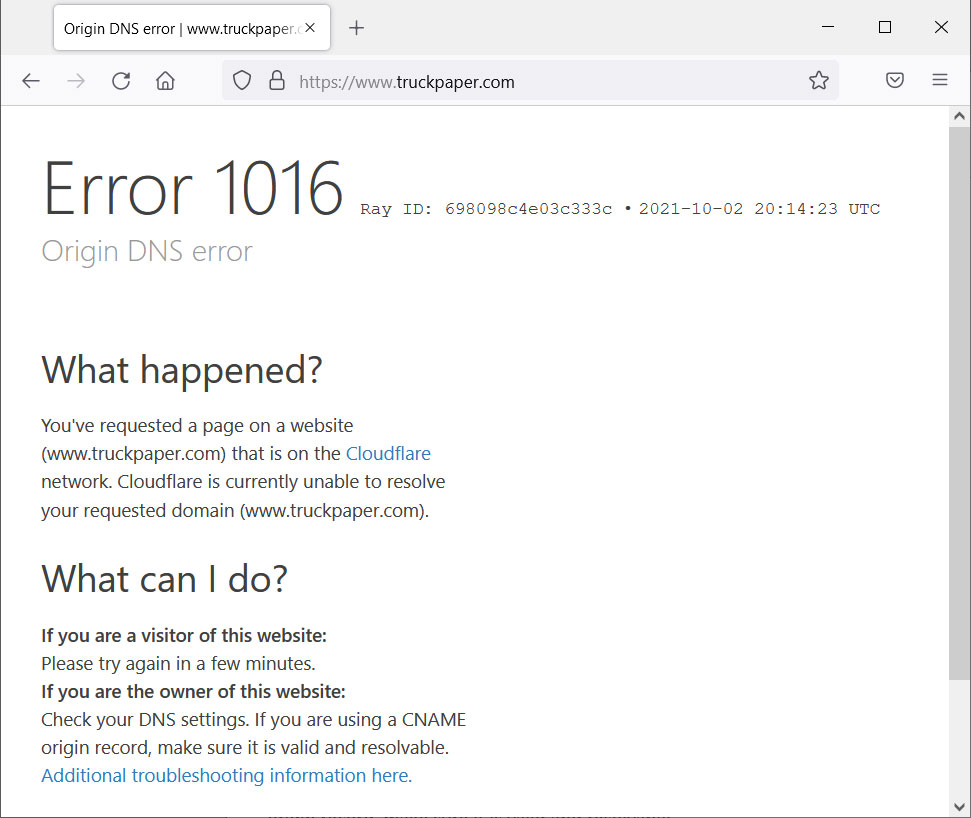The height and width of the screenshot is (818, 971).
Task: Open the tracking protection shield panel
Action: pos(242,80)
